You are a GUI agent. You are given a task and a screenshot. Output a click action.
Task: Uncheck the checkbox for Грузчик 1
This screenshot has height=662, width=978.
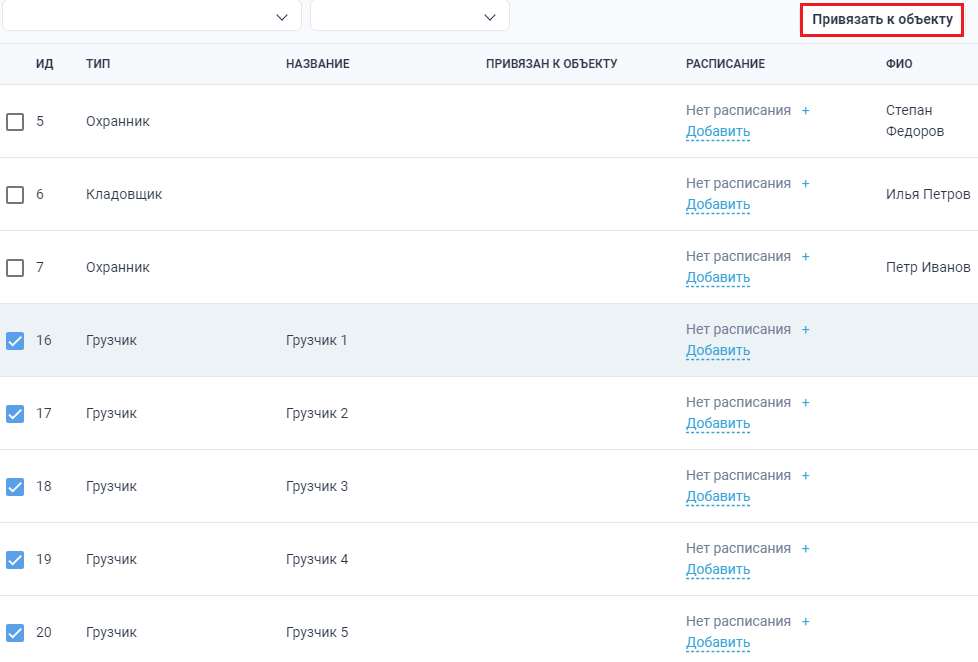(15, 341)
